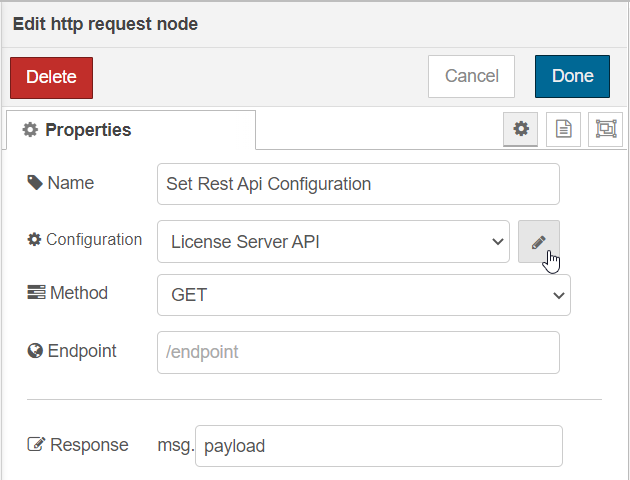Open the Configuration dropdown showing License Server API

click(x=333, y=242)
